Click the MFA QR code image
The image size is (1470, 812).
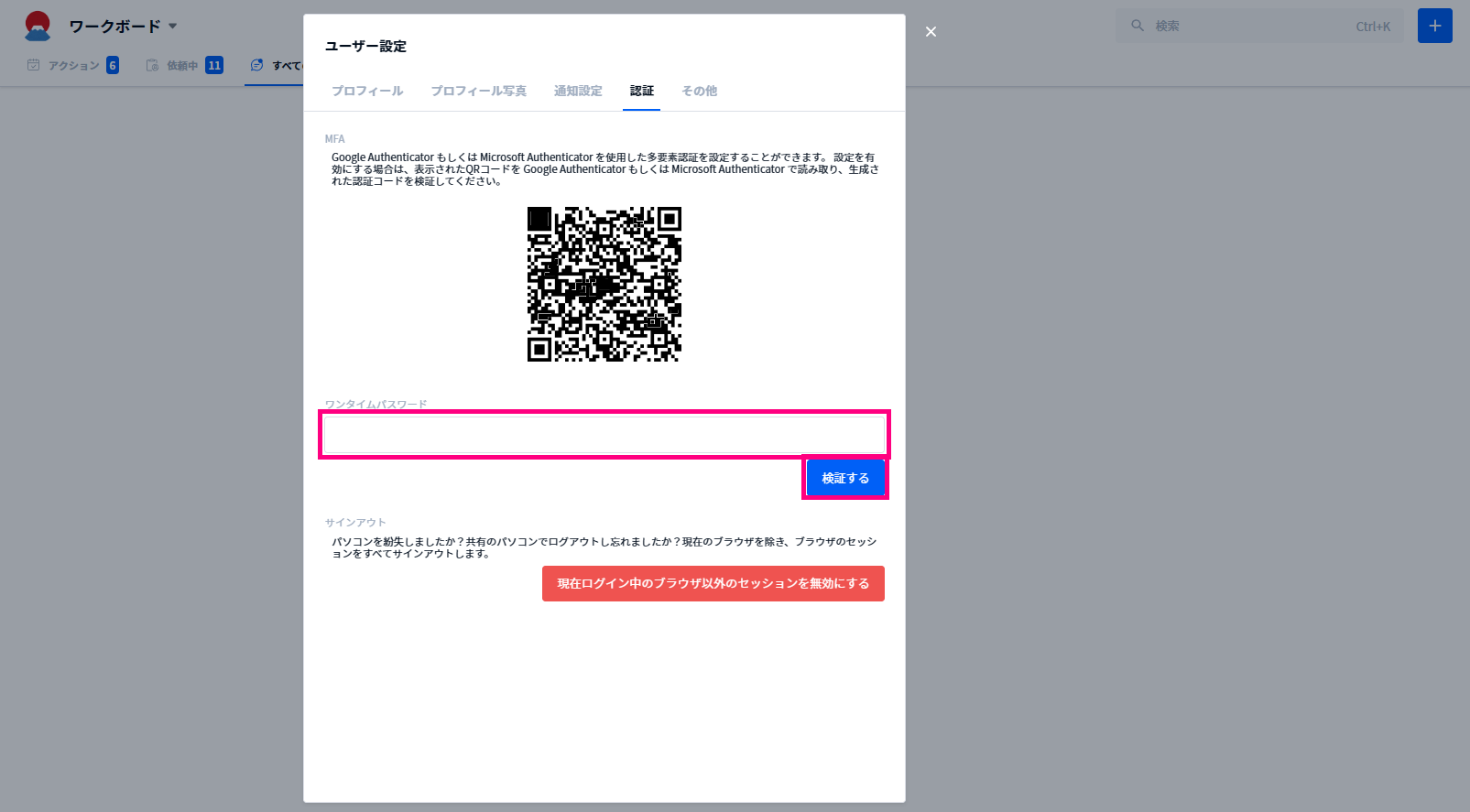tap(604, 284)
